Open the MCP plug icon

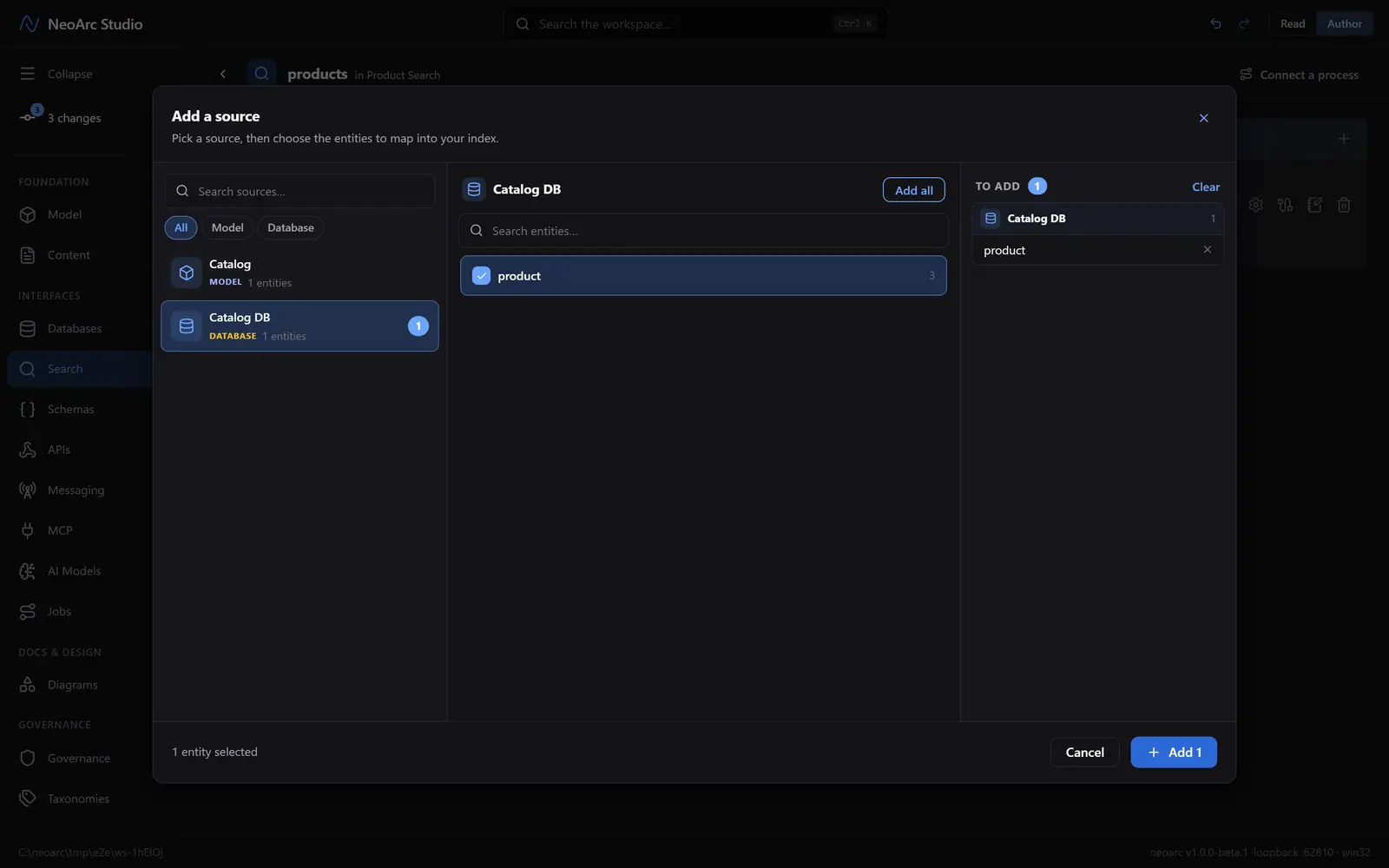[28, 530]
